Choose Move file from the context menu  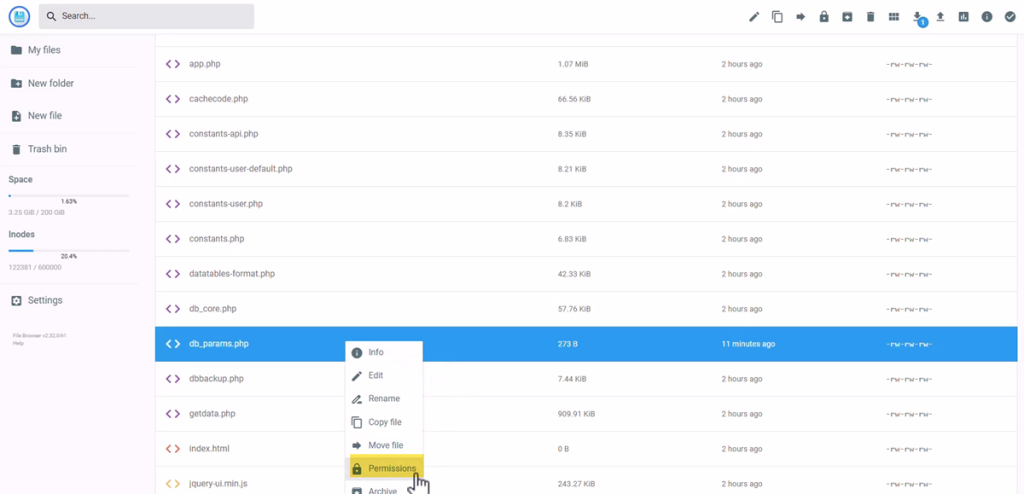tap(384, 446)
